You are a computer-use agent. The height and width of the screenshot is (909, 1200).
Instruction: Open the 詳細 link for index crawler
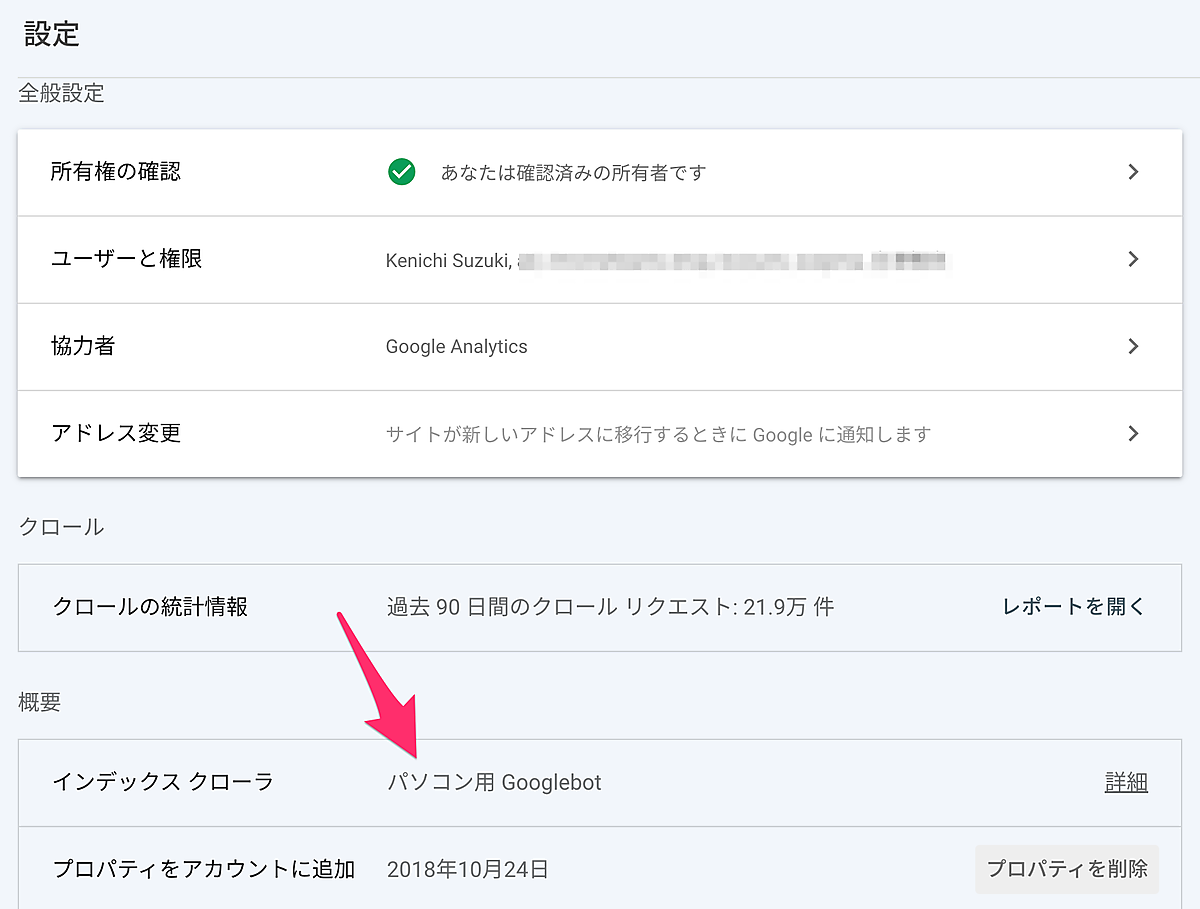coord(1126,782)
